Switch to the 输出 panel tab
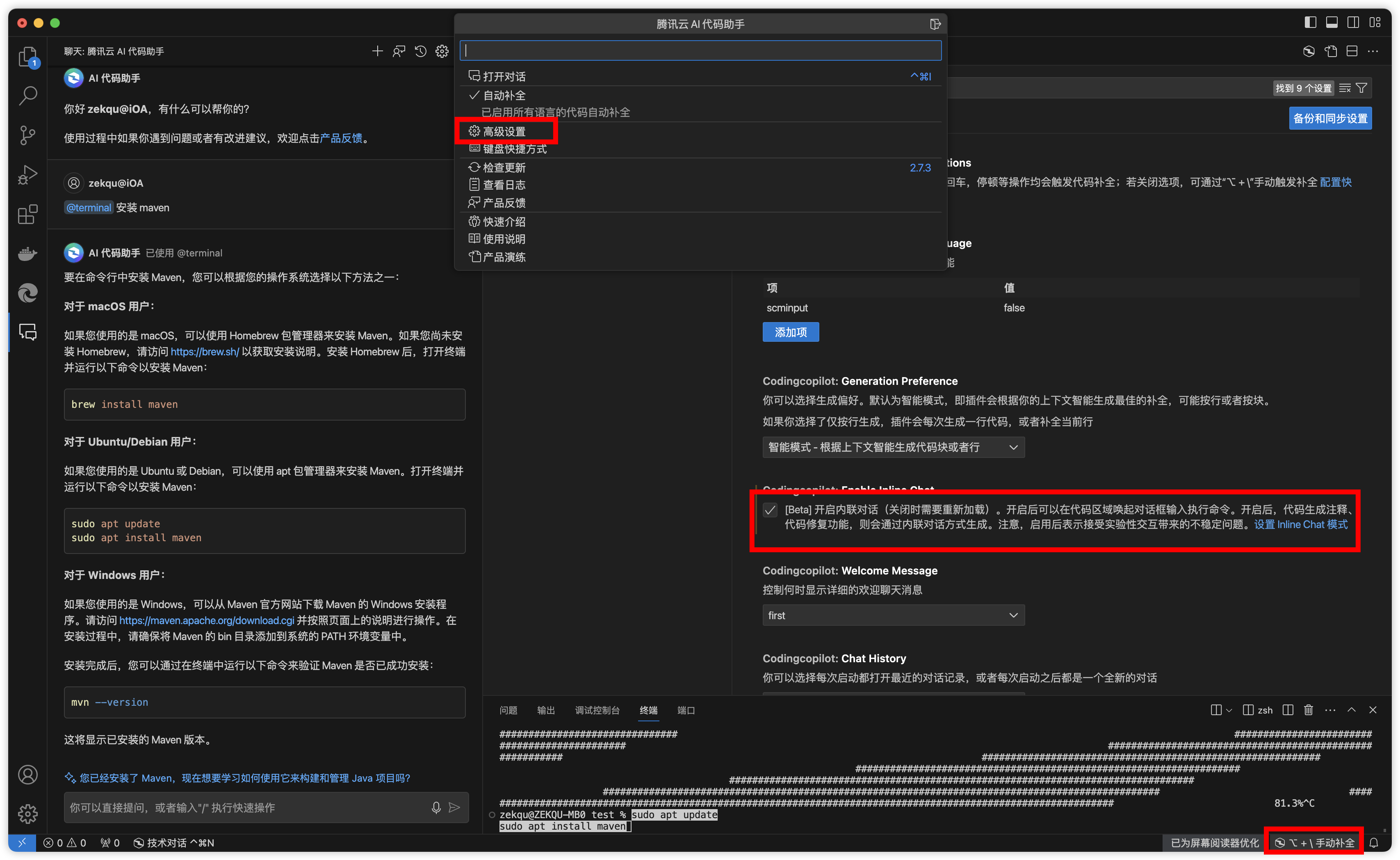 click(x=546, y=710)
